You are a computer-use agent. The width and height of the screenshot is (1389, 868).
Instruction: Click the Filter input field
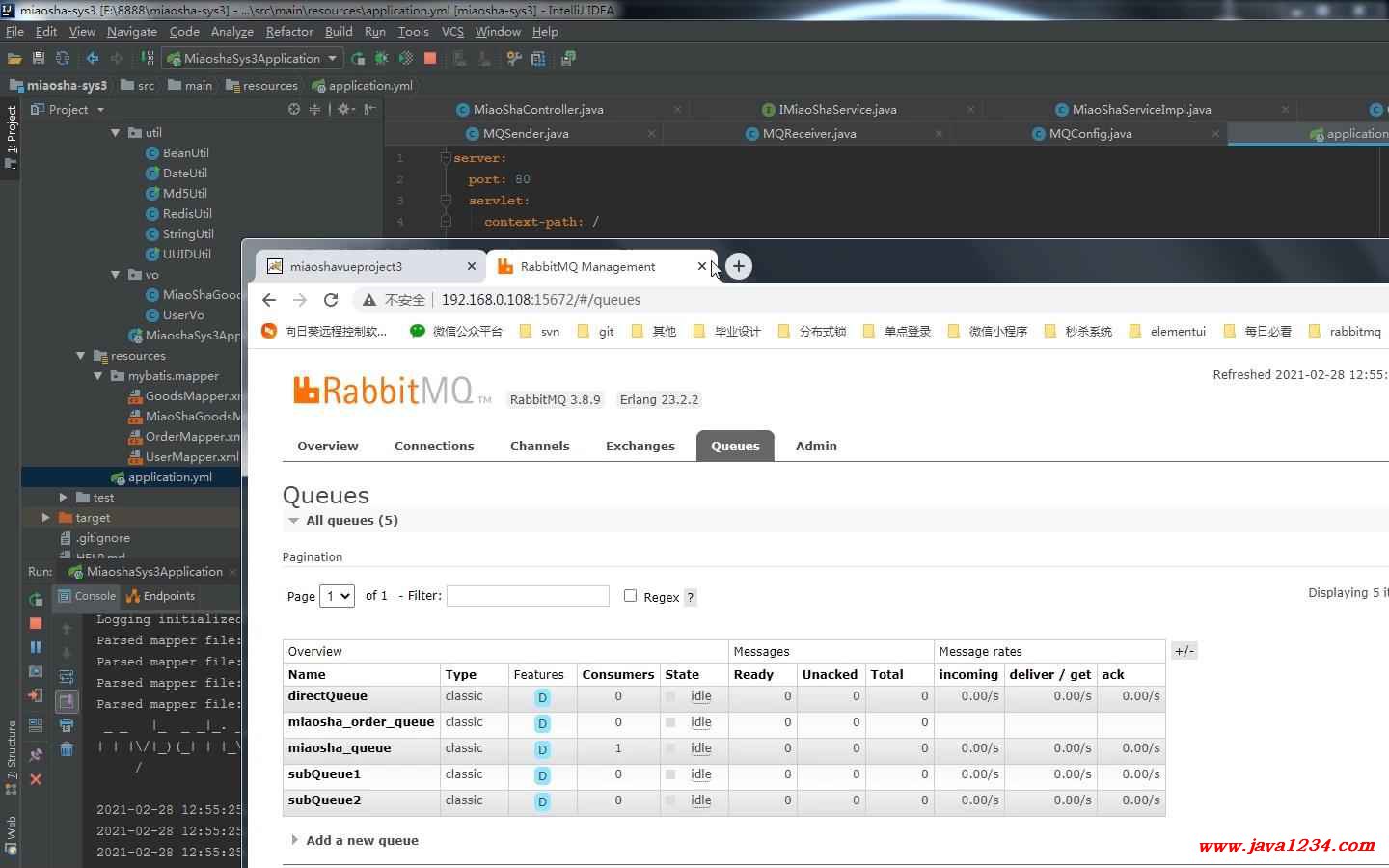(x=528, y=596)
